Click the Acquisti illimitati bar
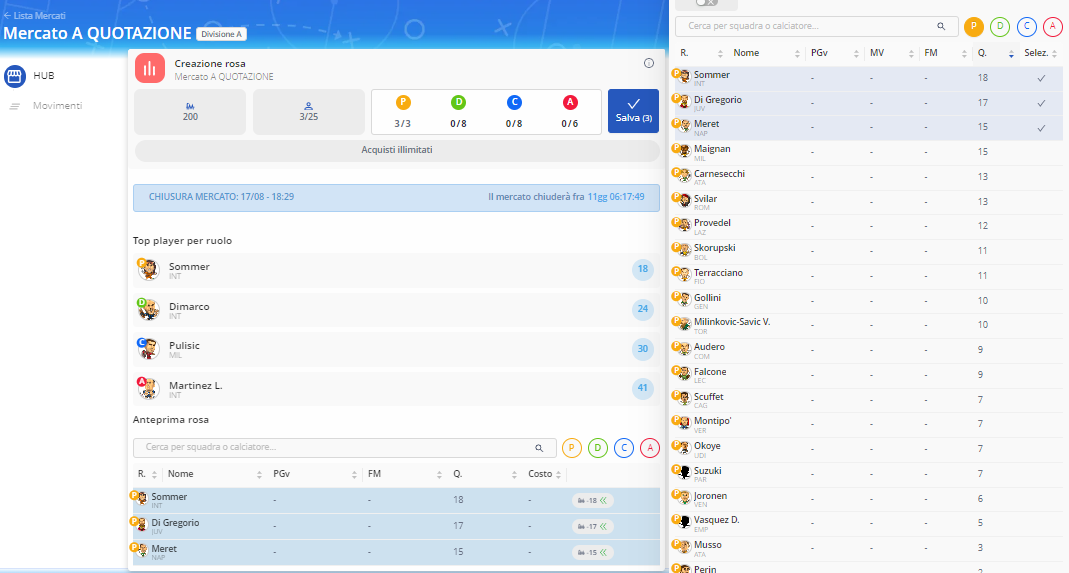Image resolution: width=1069 pixels, height=573 pixels. [397, 150]
